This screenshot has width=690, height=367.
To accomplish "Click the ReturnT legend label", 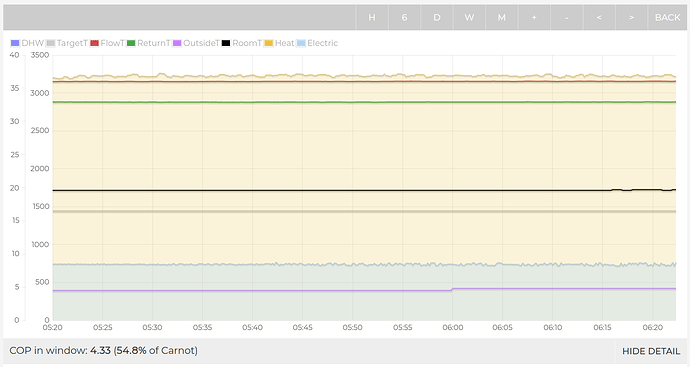I will pos(154,43).
